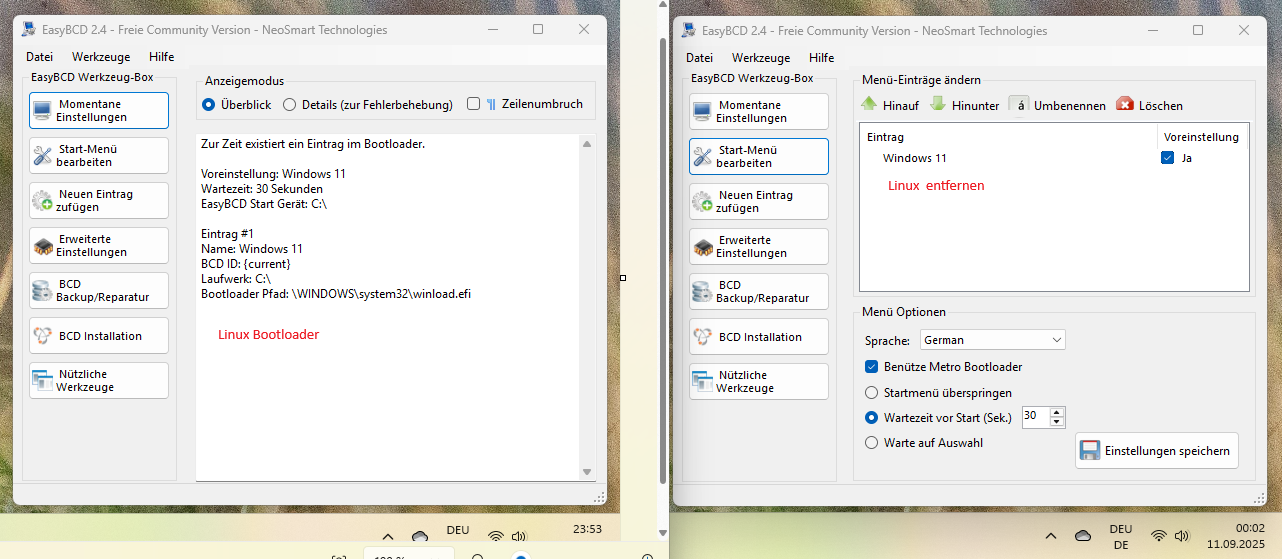Open the Werkzeuge menu in the right window
This screenshot has height=559, width=1282.
[x=761, y=58]
